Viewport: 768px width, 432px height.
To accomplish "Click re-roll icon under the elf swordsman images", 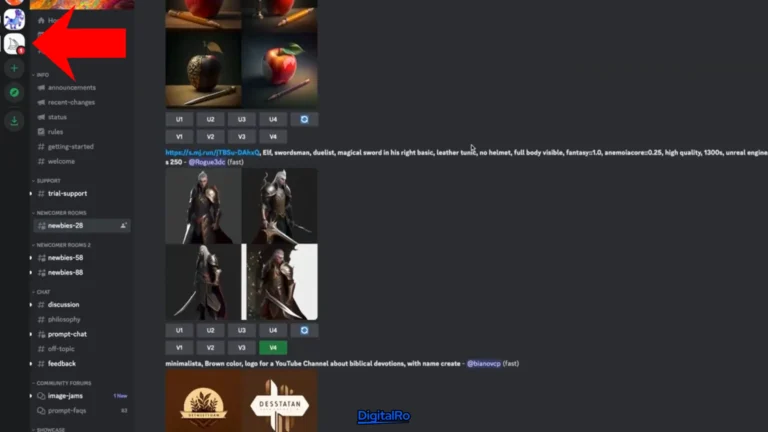I will click(x=303, y=330).
